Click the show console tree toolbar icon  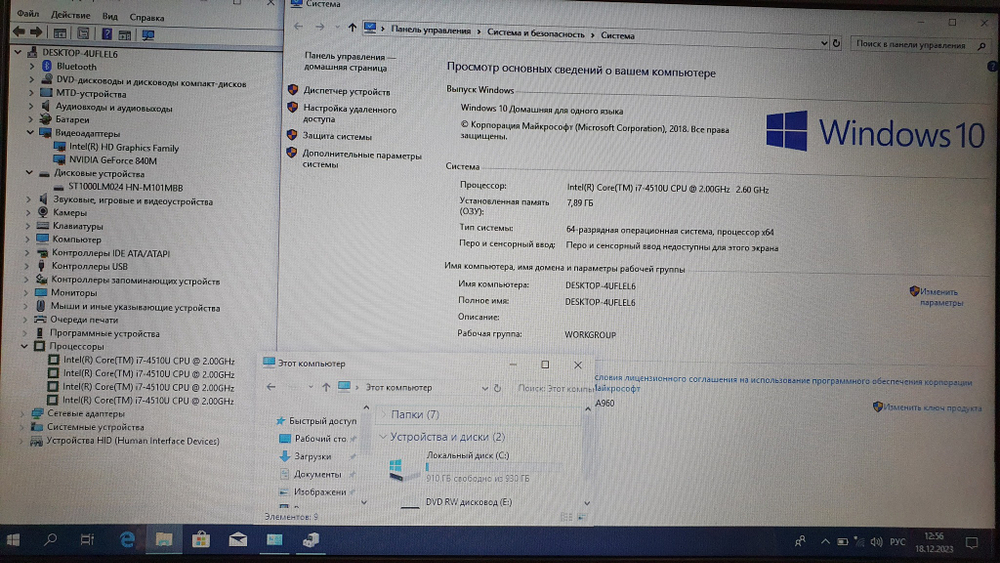click(x=60, y=33)
